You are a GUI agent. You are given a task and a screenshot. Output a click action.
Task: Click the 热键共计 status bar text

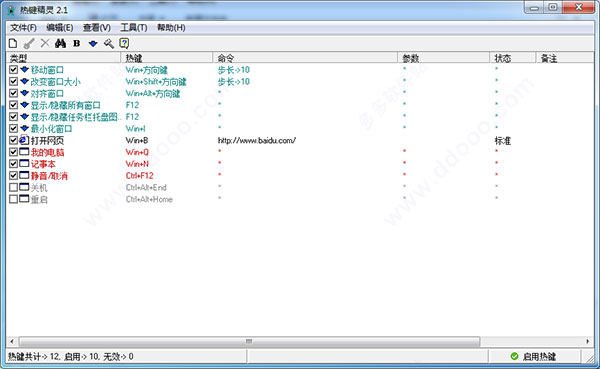71,357
